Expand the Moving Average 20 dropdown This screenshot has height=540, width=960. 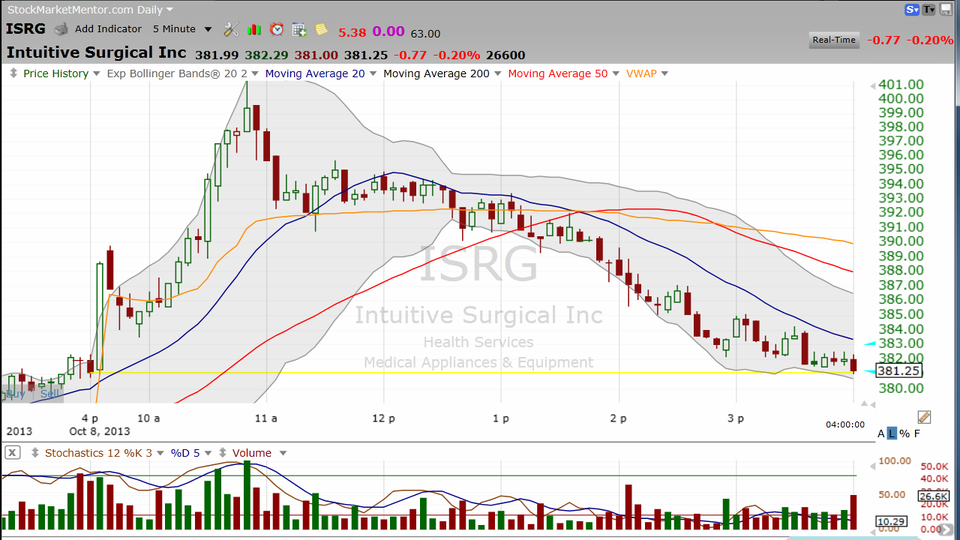point(373,73)
